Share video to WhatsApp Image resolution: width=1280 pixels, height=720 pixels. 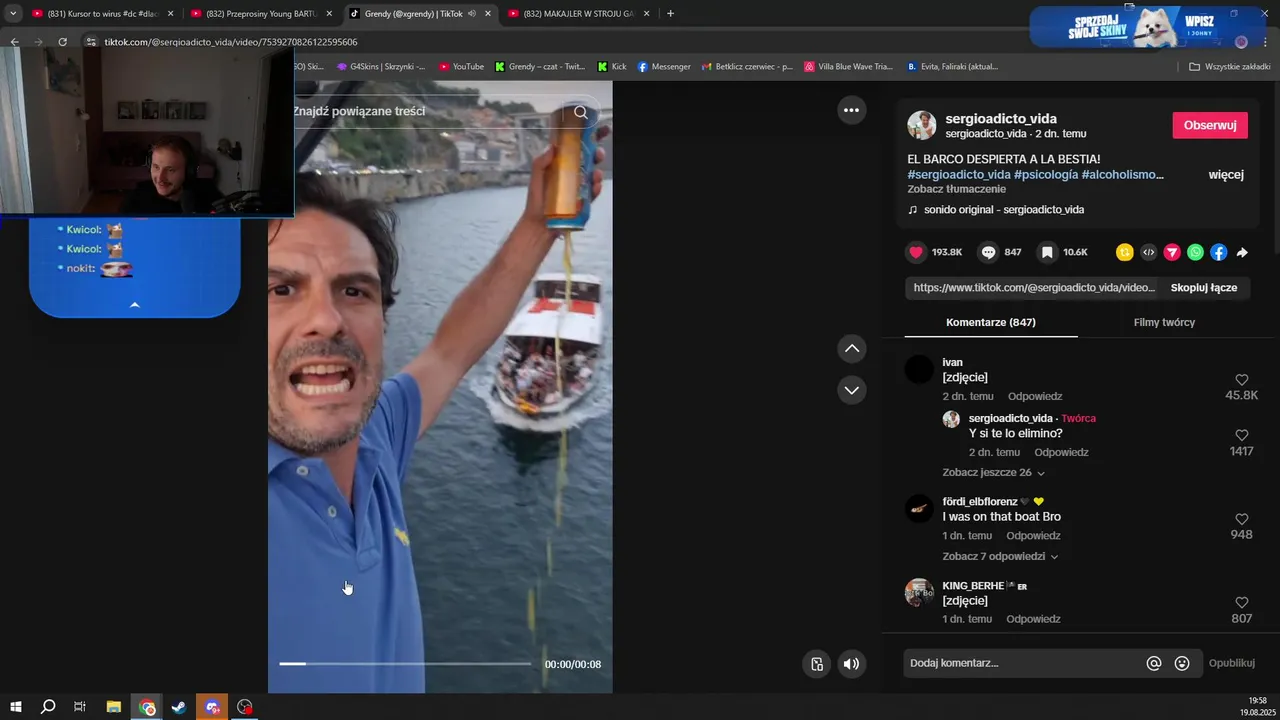[x=1195, y=253]
